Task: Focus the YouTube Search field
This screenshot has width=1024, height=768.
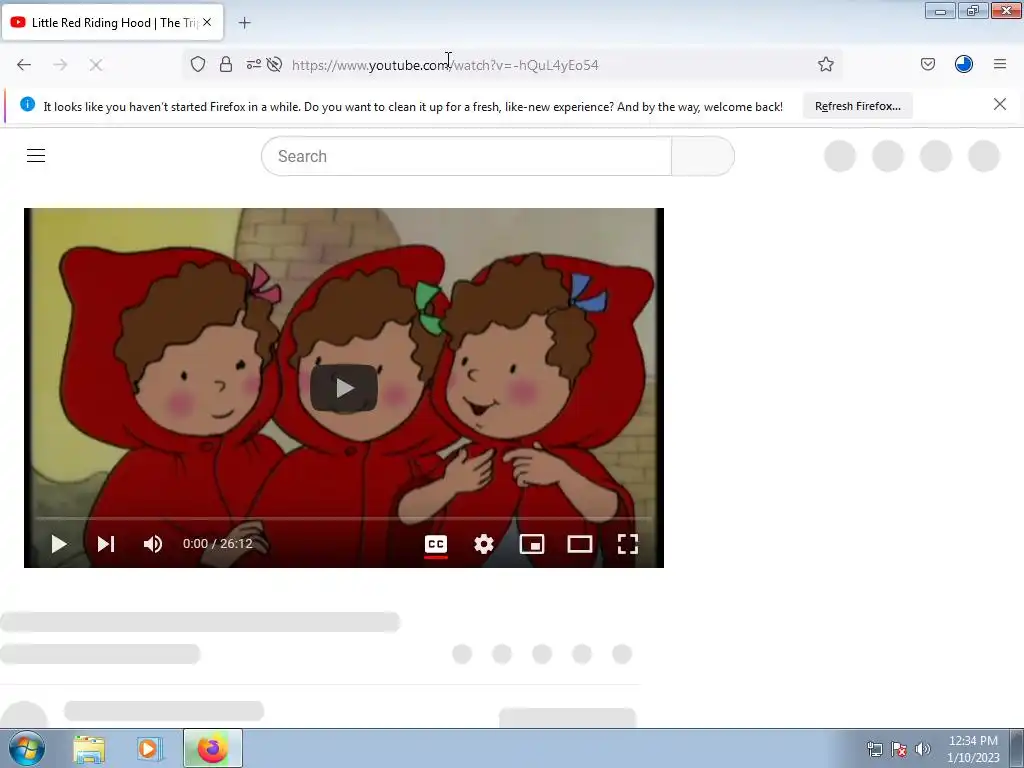Action: [x=466, y=156]
